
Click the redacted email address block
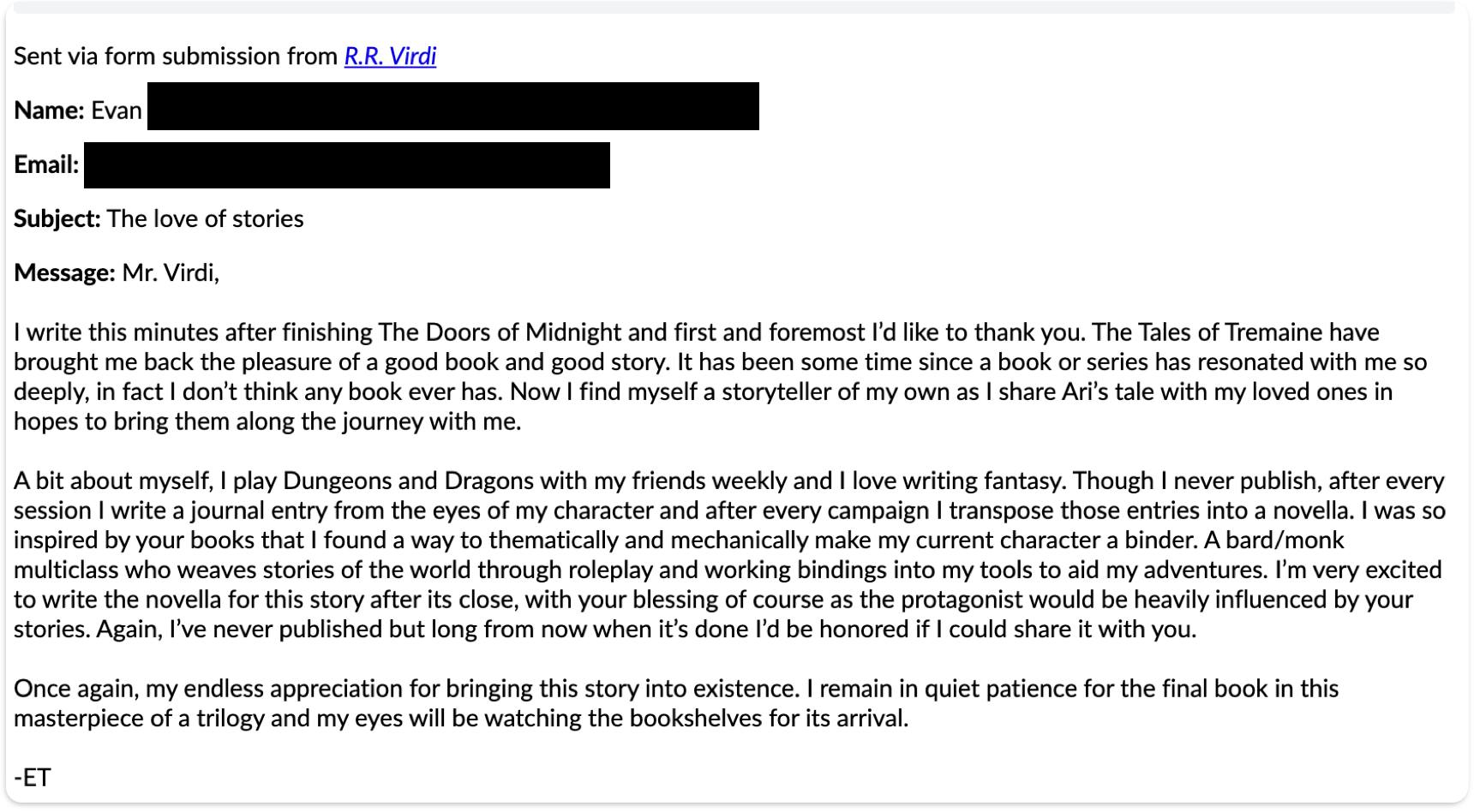point(346,165)
